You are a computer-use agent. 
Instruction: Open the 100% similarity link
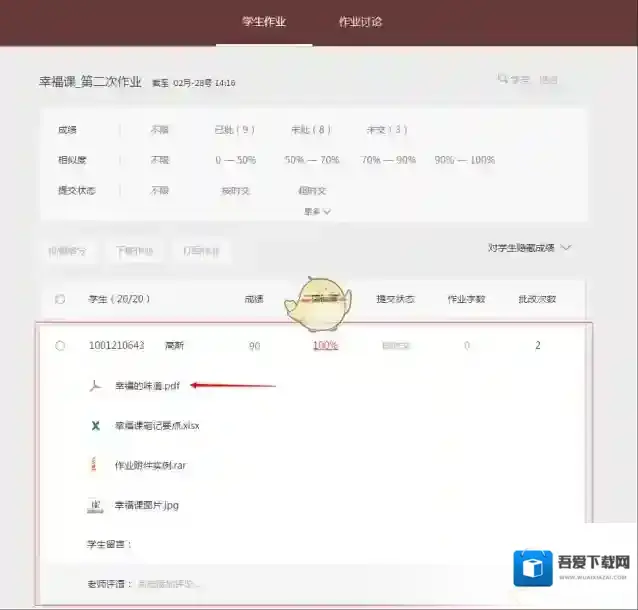pos(325,345)
